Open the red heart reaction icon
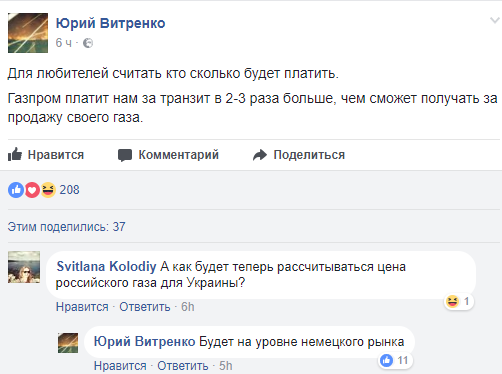Image resolution: width=502 pixels, height=374 pixels. (32, 190)
